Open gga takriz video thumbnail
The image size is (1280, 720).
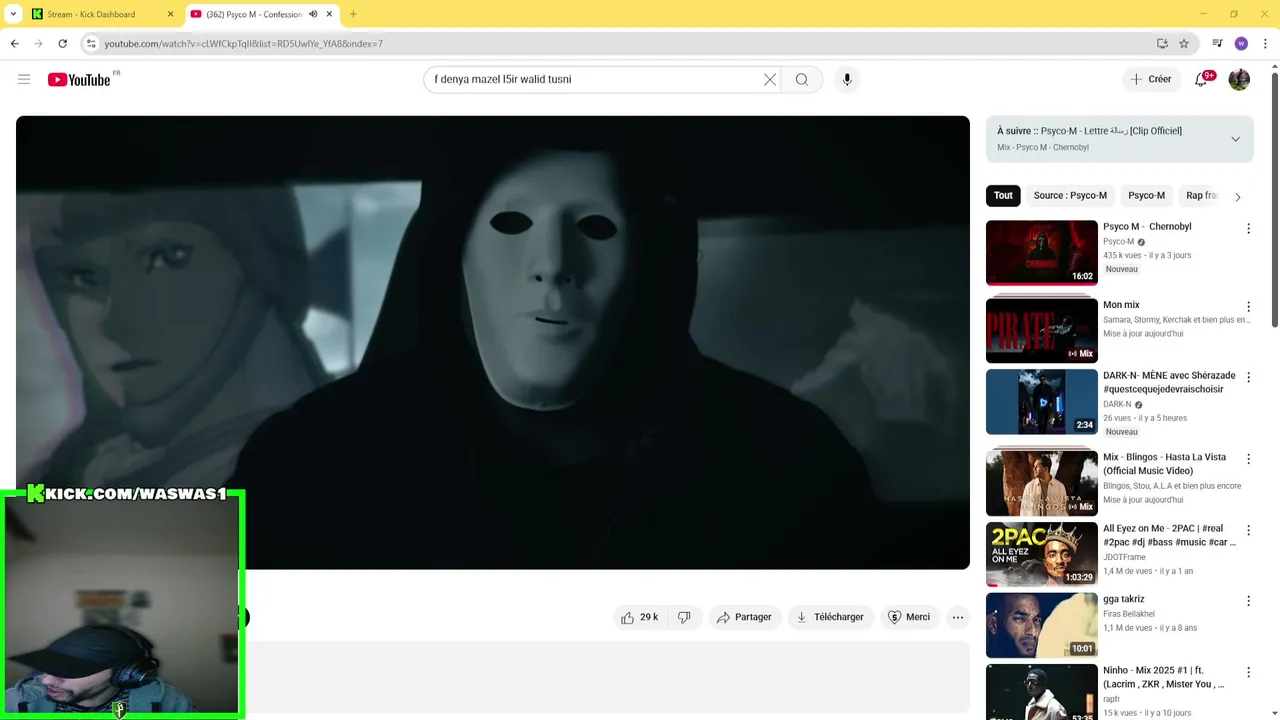[x=1042, y=625]
